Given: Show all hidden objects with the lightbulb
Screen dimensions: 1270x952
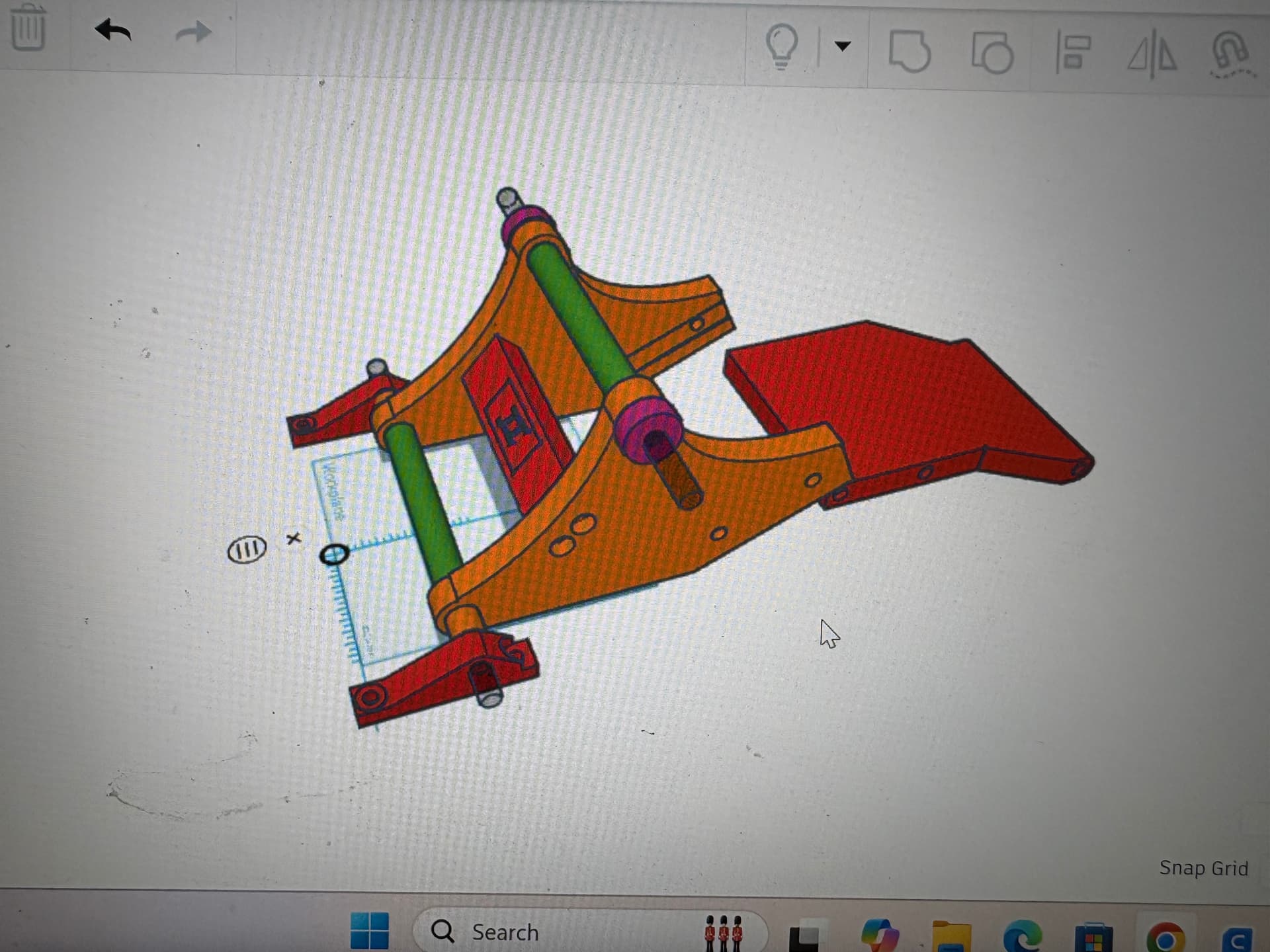Looking at the screenshot, I should pyautogui.click(x=782, y=46).
